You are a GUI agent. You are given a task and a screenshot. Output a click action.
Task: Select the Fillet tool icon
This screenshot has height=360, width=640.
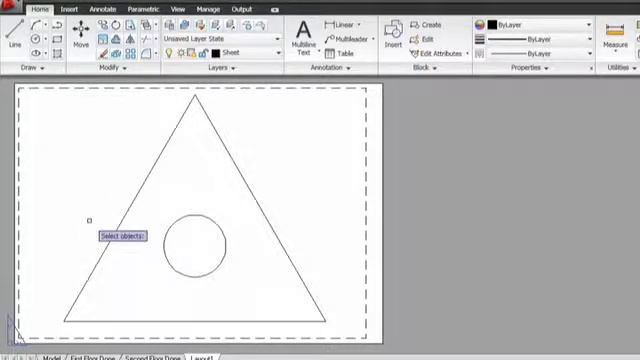(146, 53)
